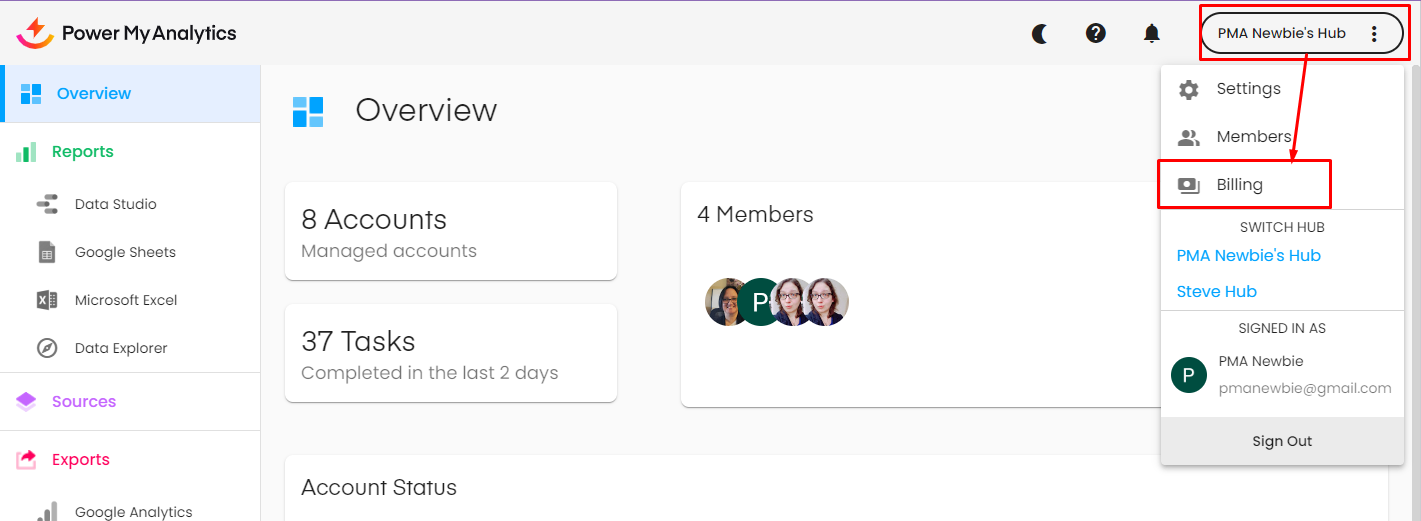Expand the Reports sidebar section
Screen dimensions: 1421x521
coord(83,152)
